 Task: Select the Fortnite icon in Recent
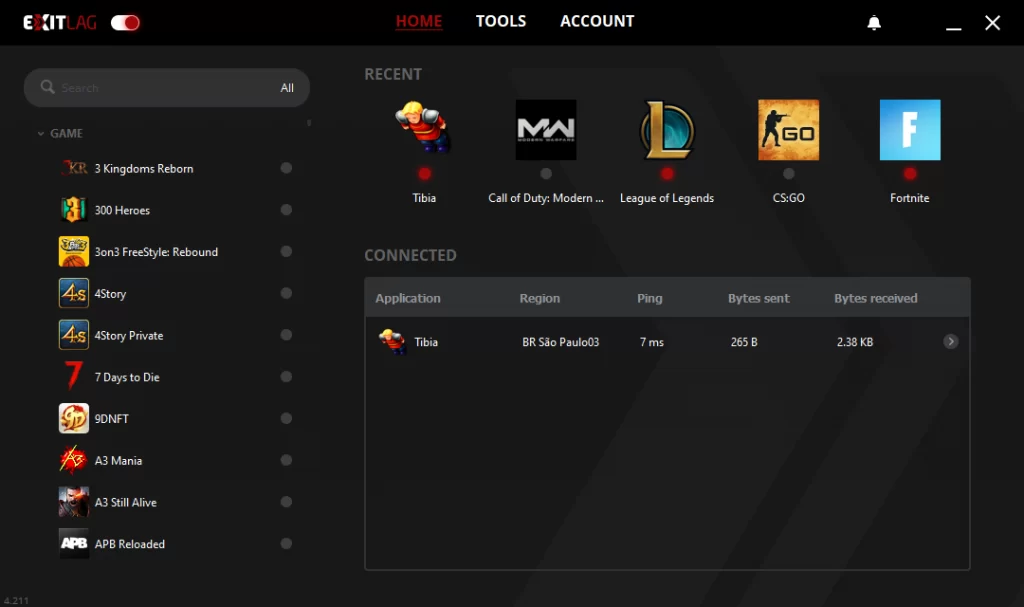coord(909,129)
